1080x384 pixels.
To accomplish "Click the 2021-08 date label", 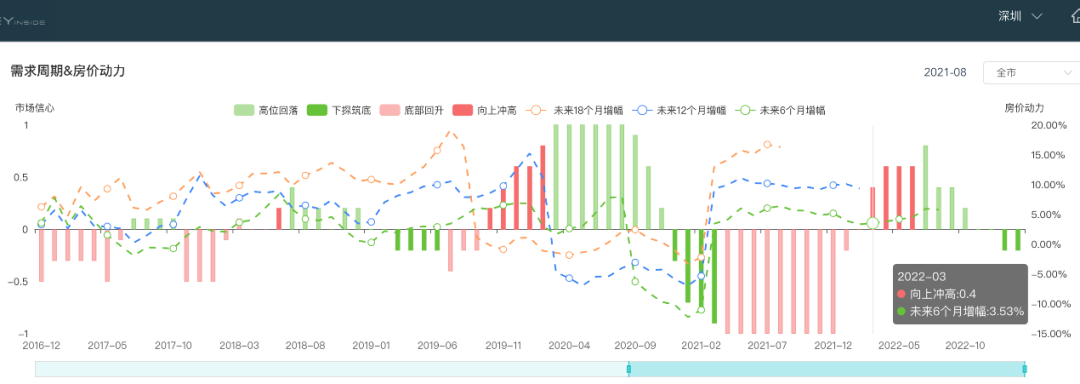I will point(945,72).
